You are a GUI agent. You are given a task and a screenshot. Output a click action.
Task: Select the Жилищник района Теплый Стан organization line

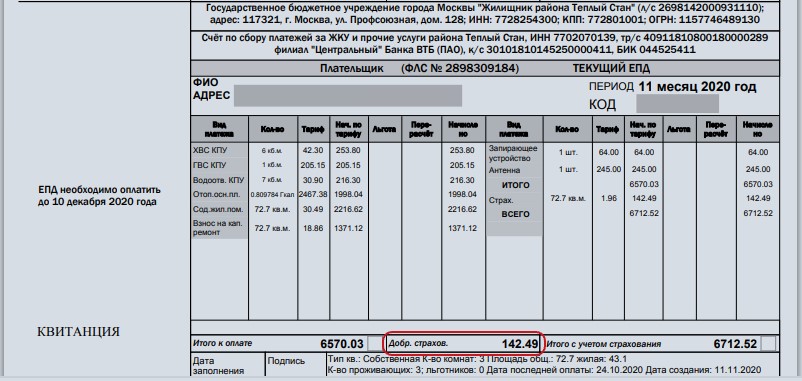(485, 8)
